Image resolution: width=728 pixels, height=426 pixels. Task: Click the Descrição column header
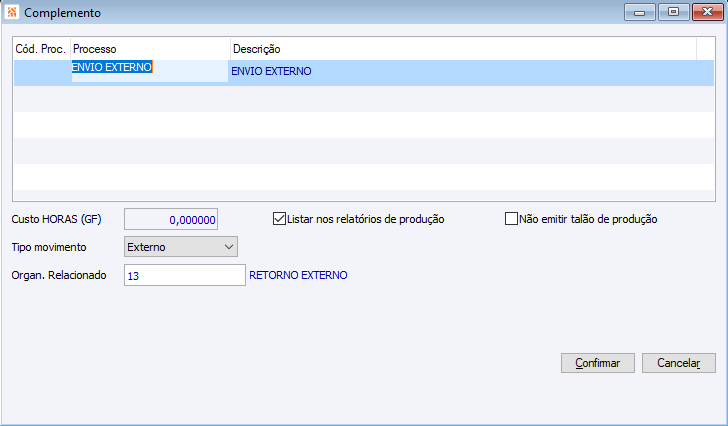463,49
